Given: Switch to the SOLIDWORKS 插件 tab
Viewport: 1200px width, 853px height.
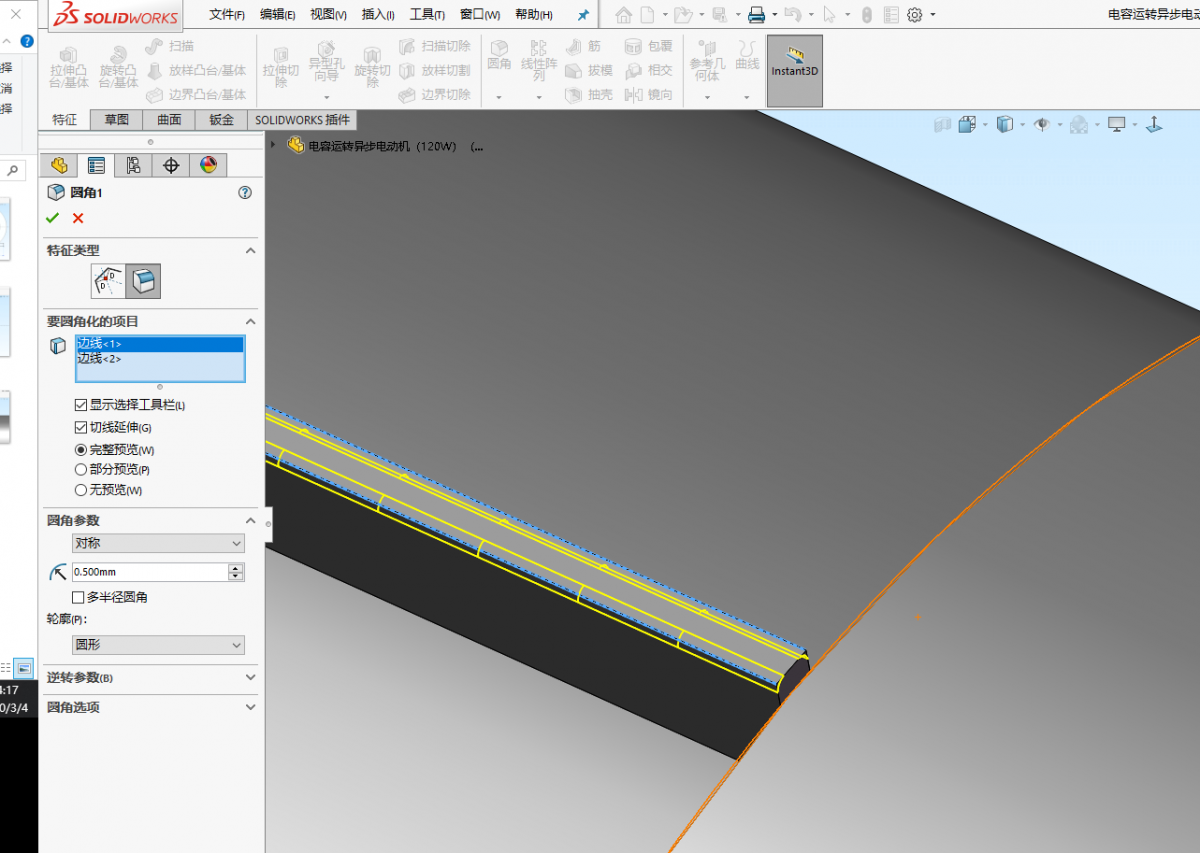Looking at the screenshot, I should click(x=303, y=120).
